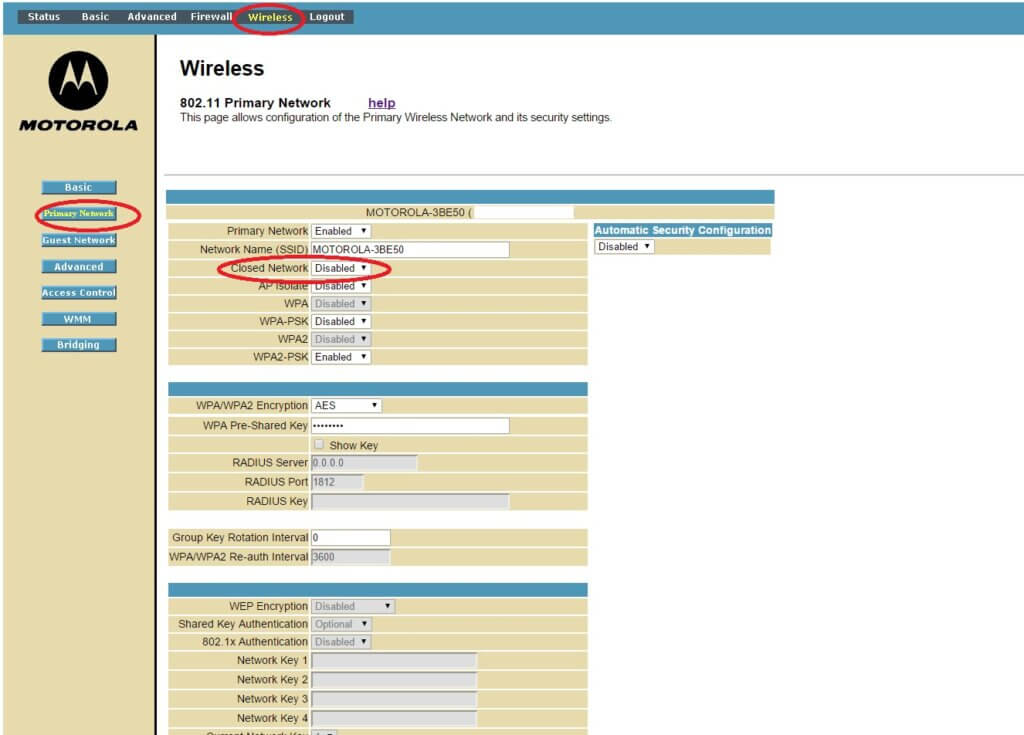
Task: Go to Guest Network settings
Action: [79, 240]
